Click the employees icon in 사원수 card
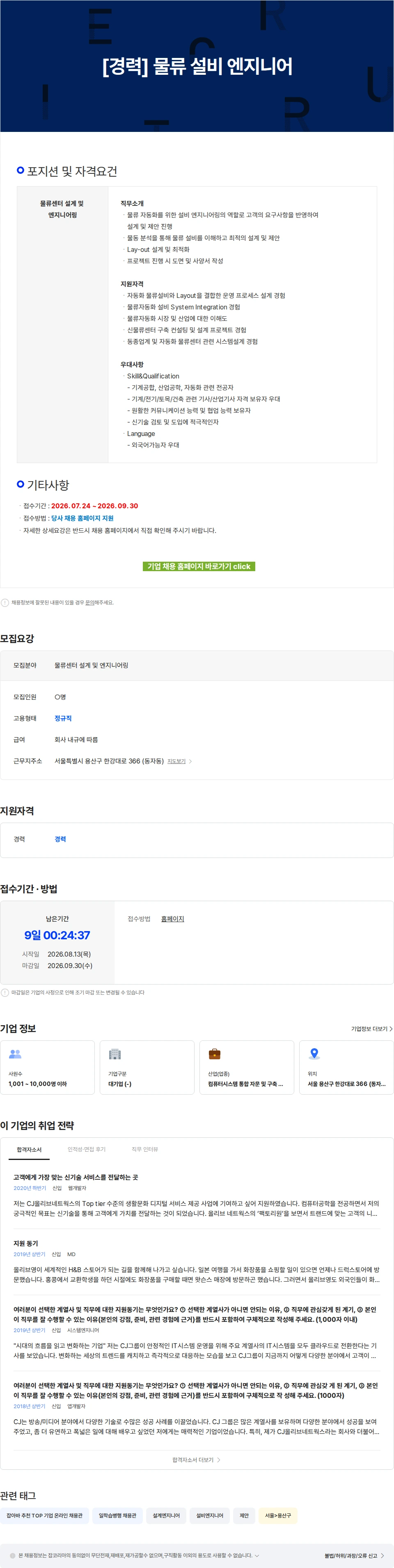Viewport: 394px width, 1568px height. (x=15, y=1054)
